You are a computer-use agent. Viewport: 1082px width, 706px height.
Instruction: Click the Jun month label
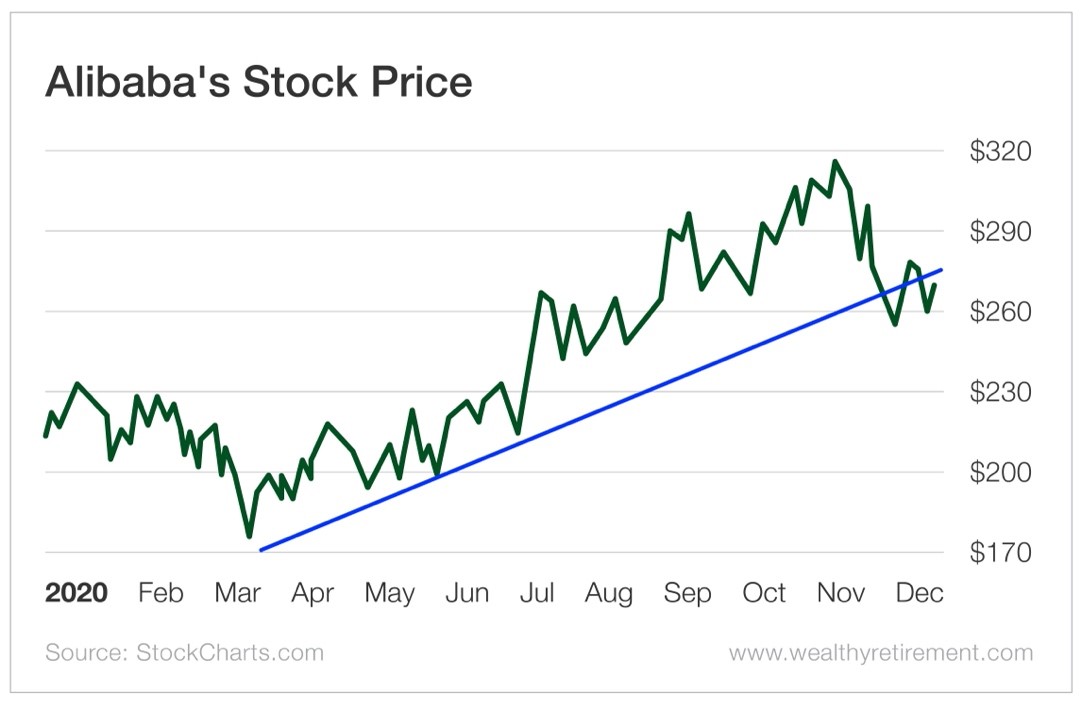point(466,593)
